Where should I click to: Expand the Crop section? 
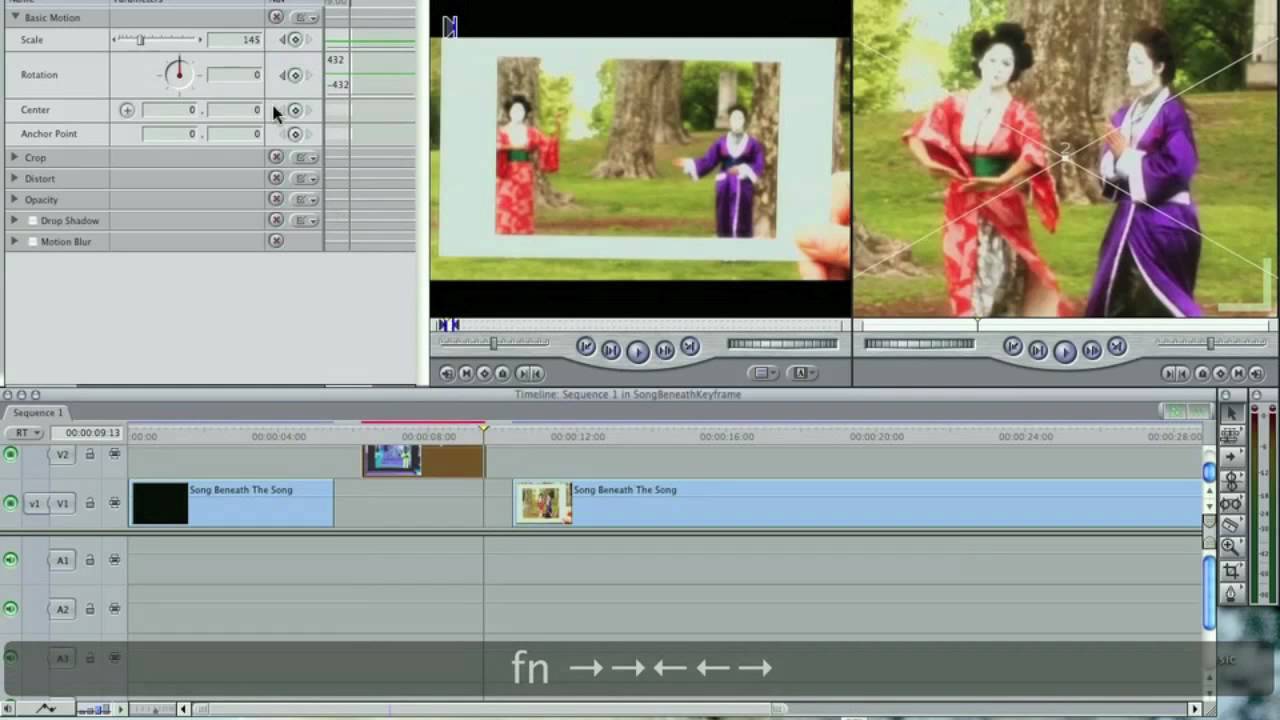14,157
